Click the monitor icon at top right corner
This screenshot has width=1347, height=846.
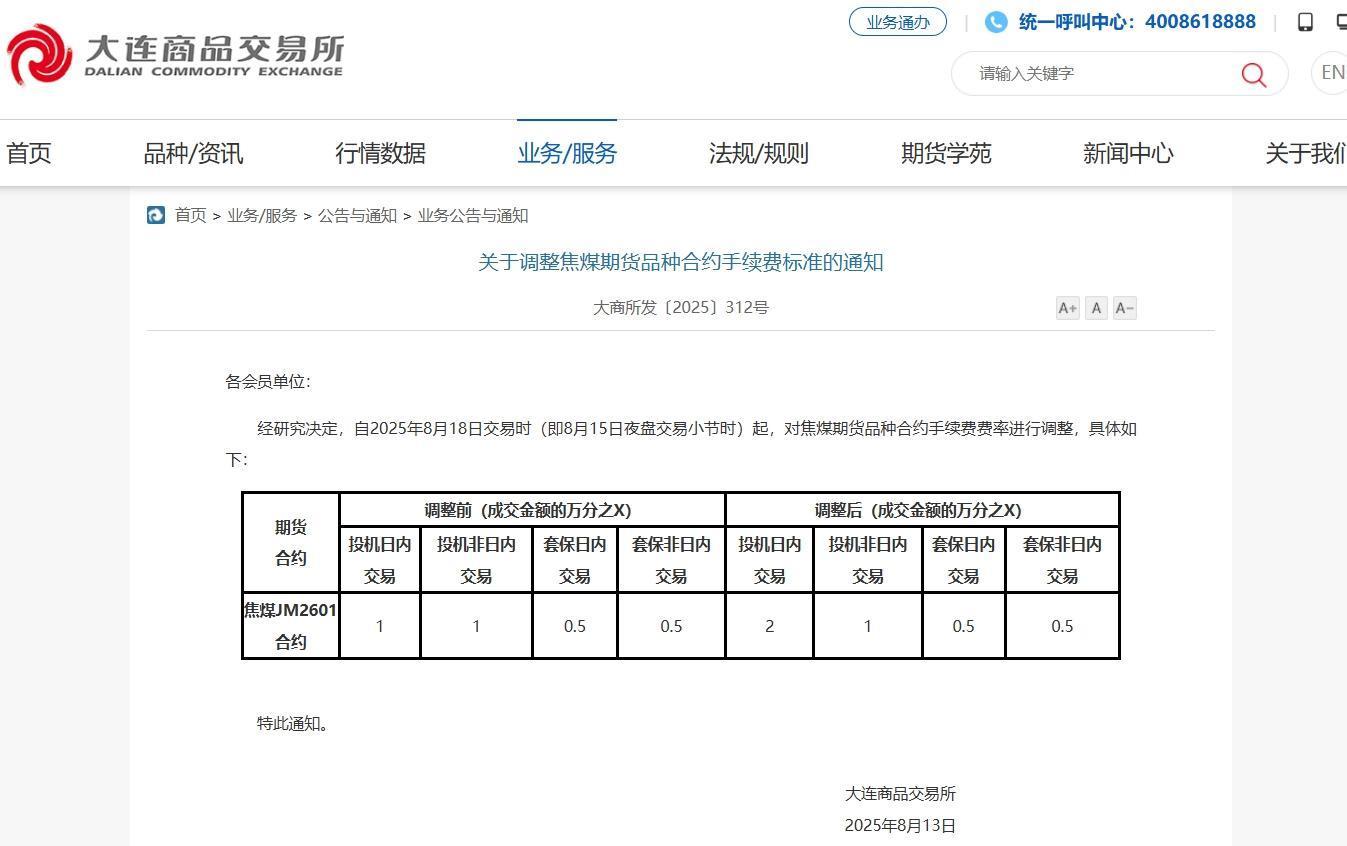pyautogui.click(x=1341, y=20)
